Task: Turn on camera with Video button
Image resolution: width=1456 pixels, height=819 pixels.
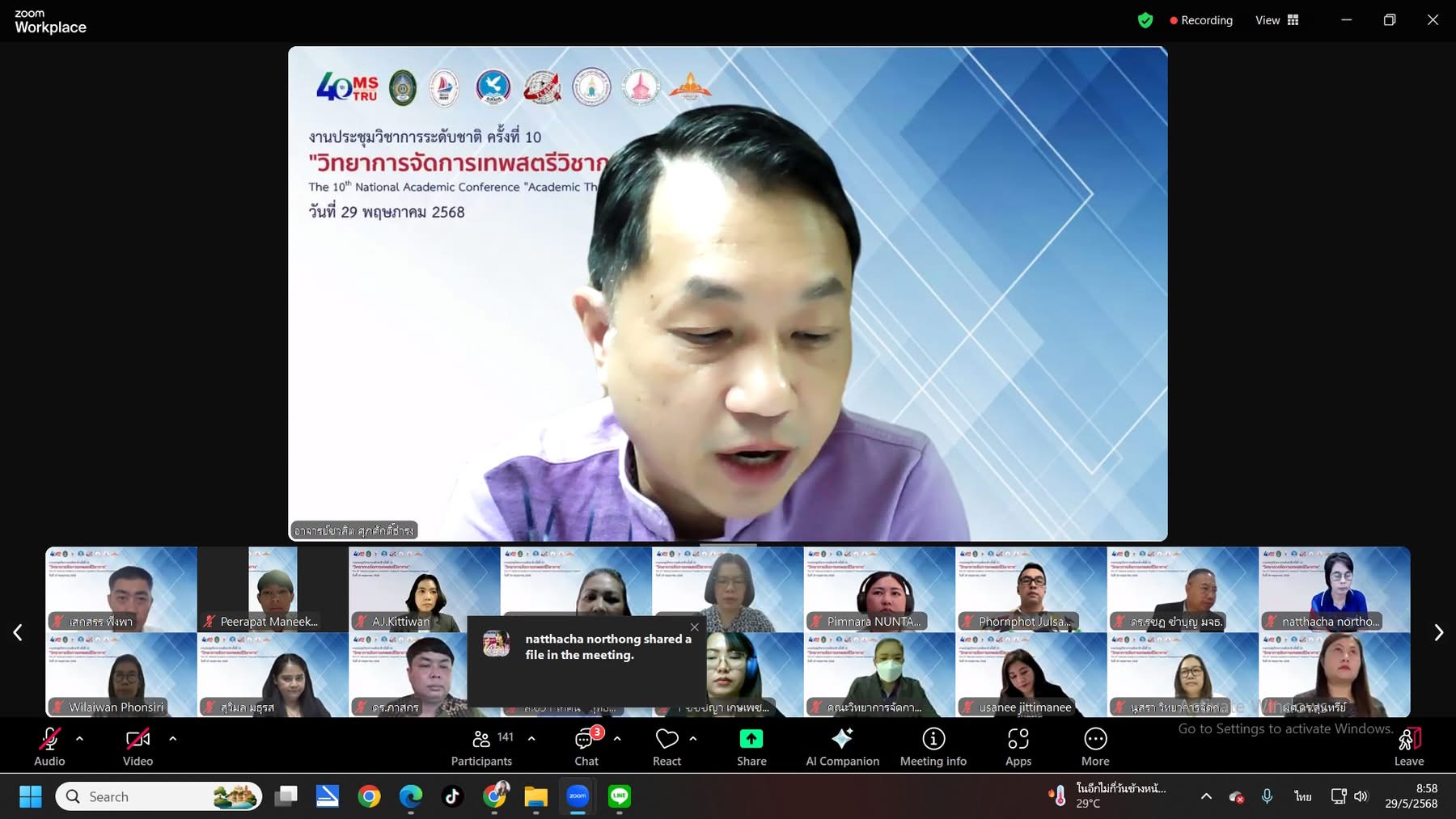Action: pyautogui.click(x=138, y=747)
